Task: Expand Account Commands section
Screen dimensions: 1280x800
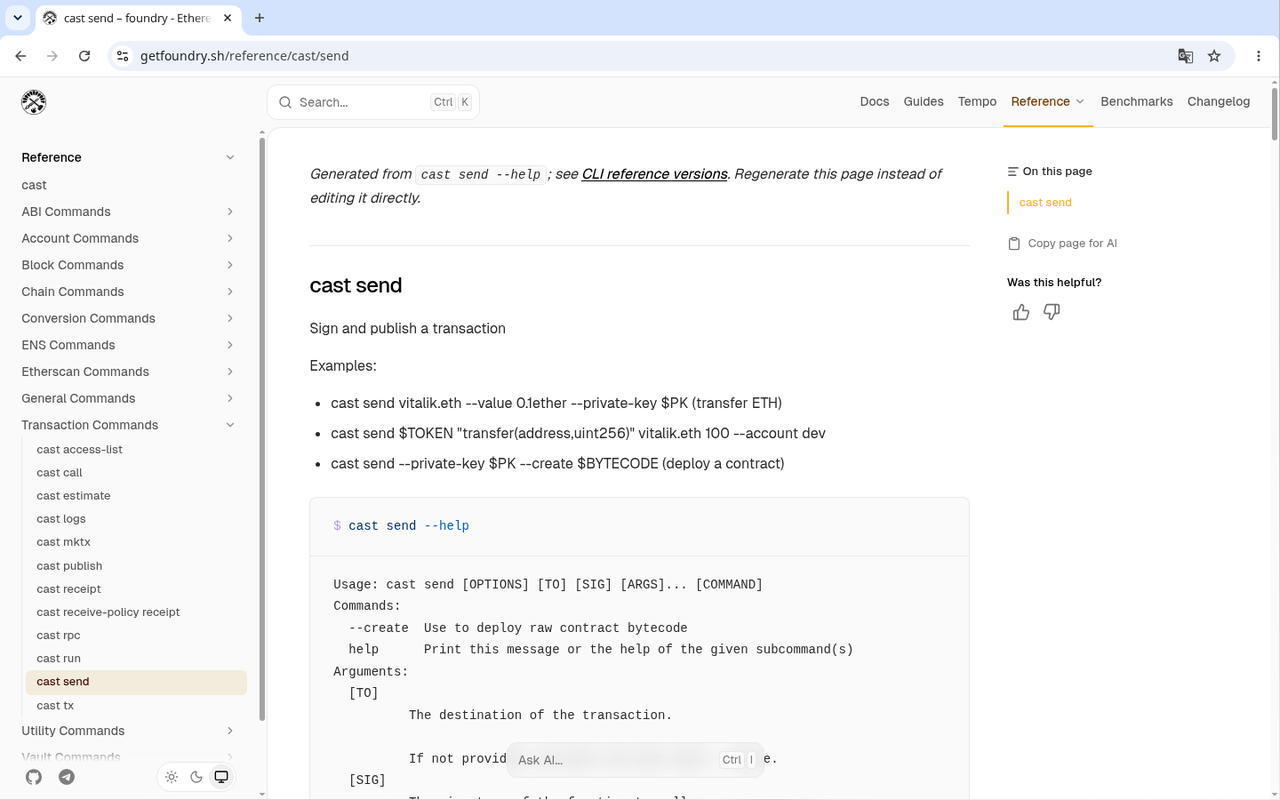Action: (230, 238)
